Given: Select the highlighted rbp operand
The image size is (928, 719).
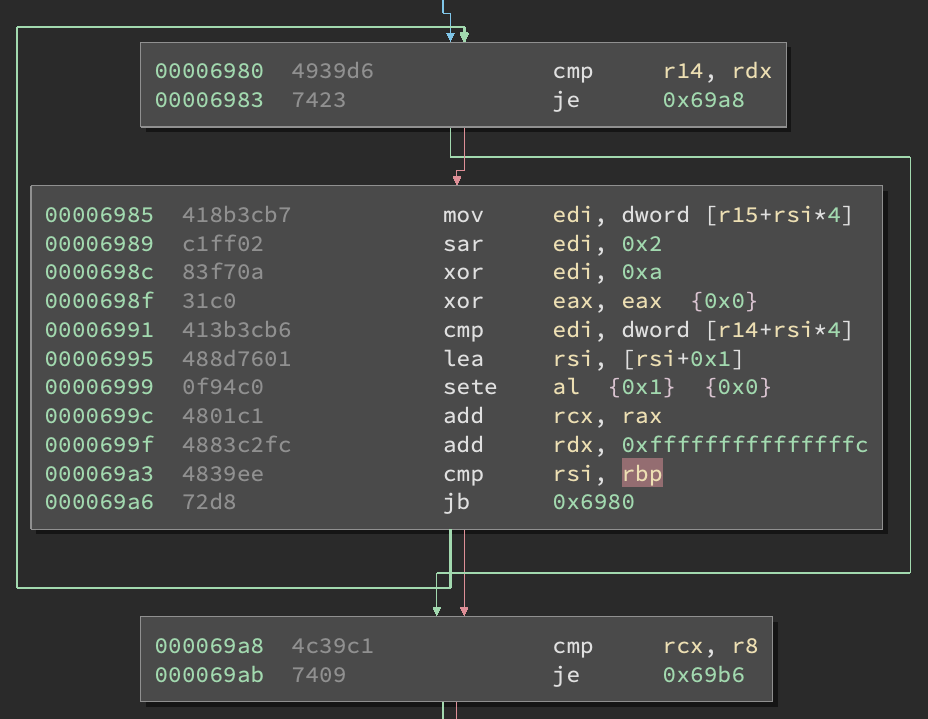Looking at the screenshot, I should (x=642, y=474).
